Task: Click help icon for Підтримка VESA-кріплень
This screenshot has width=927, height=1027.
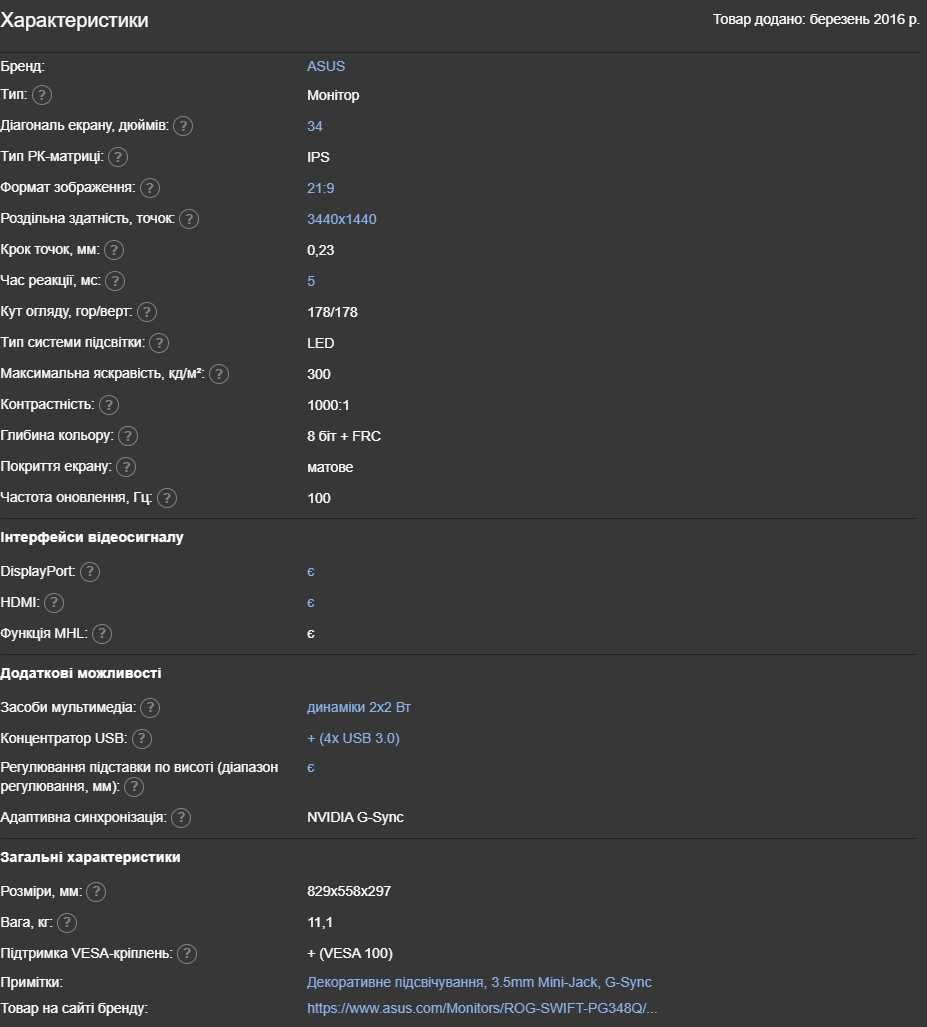Action: [x=187, y=954]
